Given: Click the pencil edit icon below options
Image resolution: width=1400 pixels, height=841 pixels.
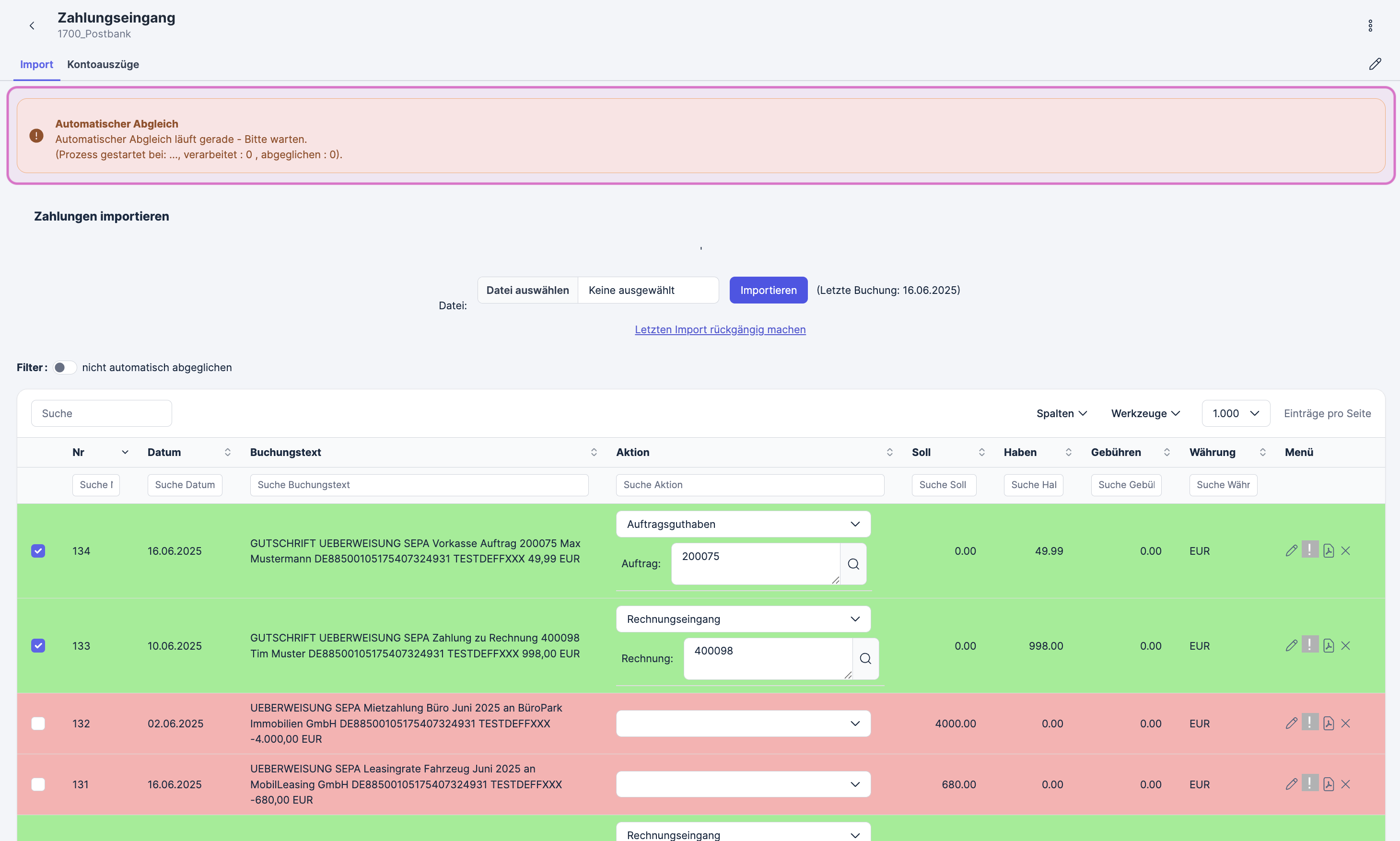Looking at the screenshot, I should coord(1375,64).
